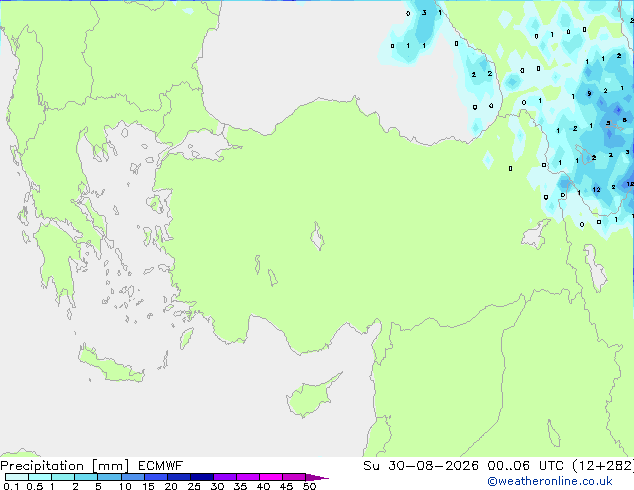
Task: Click the '(12+282)' forecast run text
Action: coord(603,466)
